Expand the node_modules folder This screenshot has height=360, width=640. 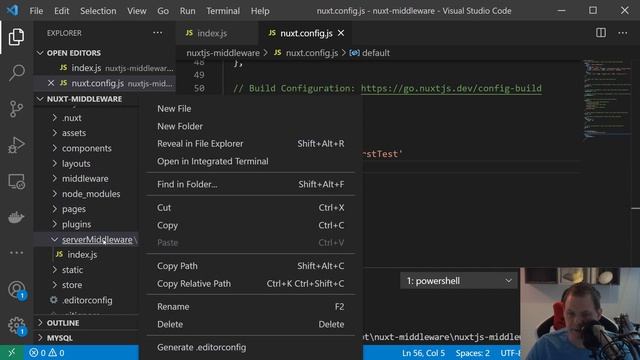click(x=91, y=193)
